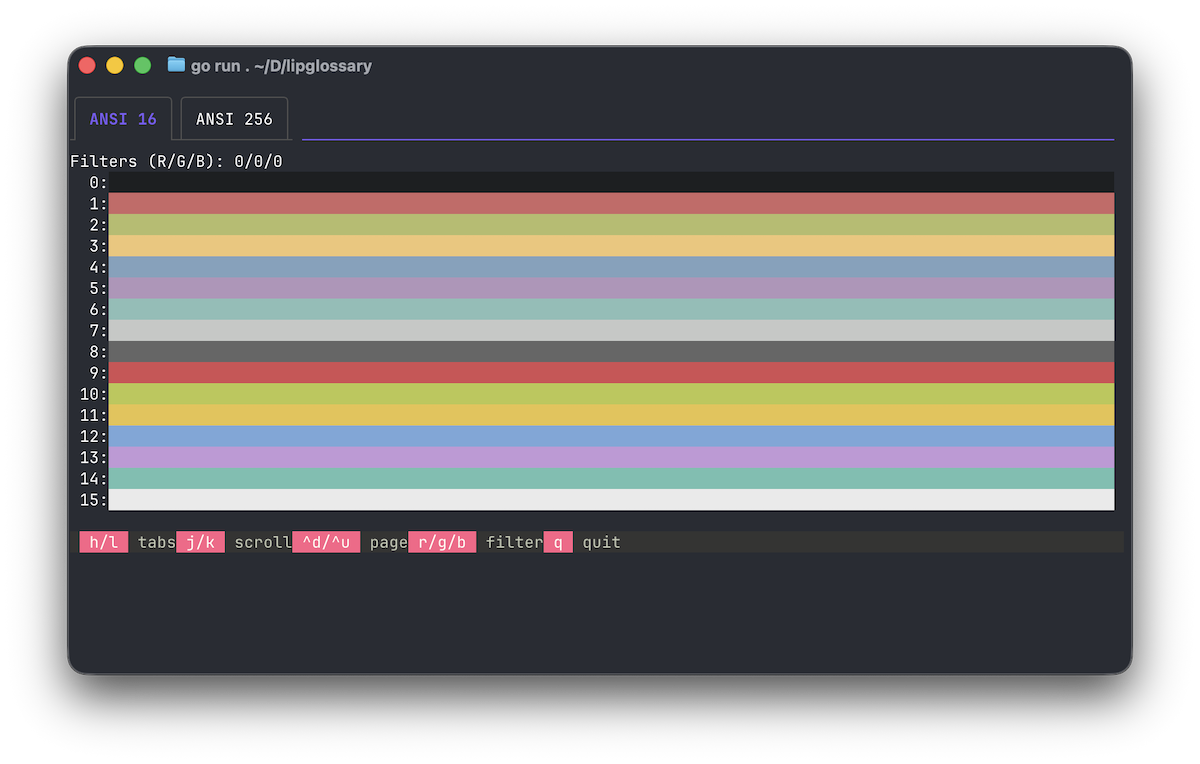Click the j/k scroll key hint
Screen dimensions: 1200x764
(x=201, y=542)
